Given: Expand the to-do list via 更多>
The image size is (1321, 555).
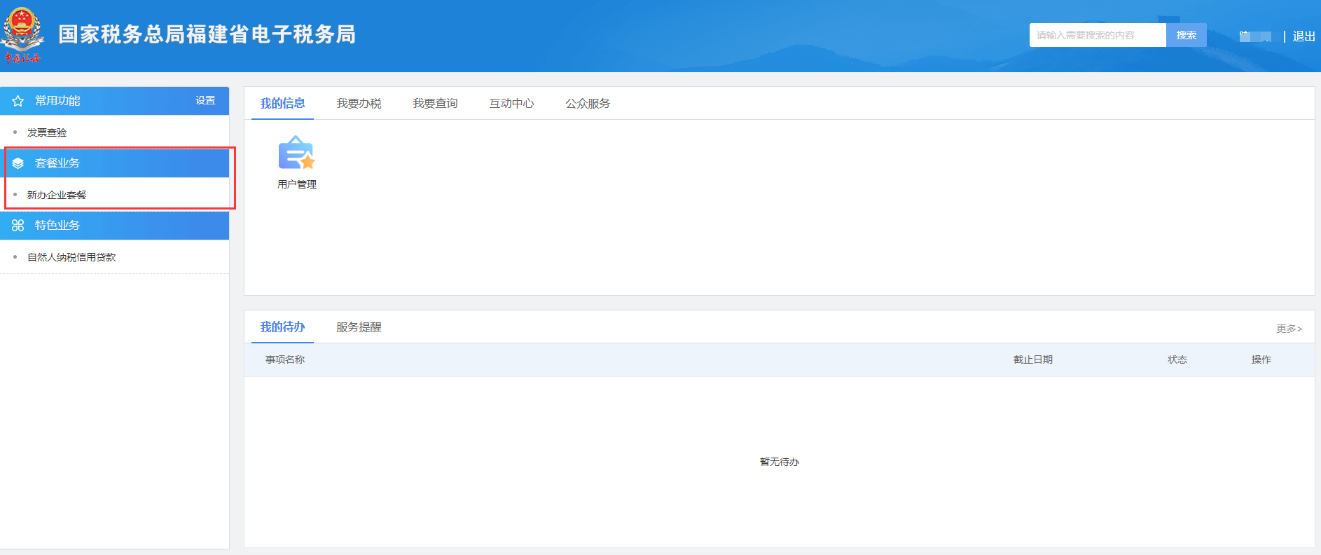Looking at the screenshot, I should click(x=1289, y=329).
